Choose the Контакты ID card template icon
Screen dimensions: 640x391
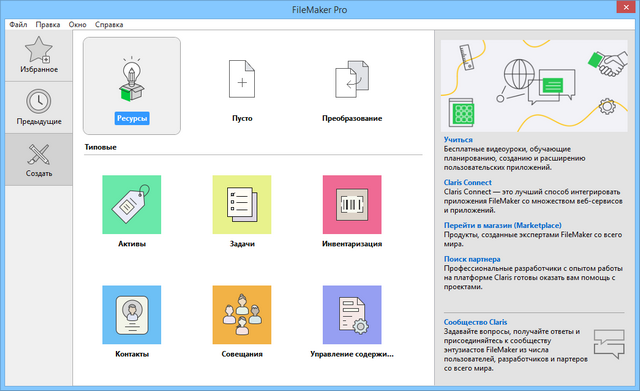tap(131, 315)
